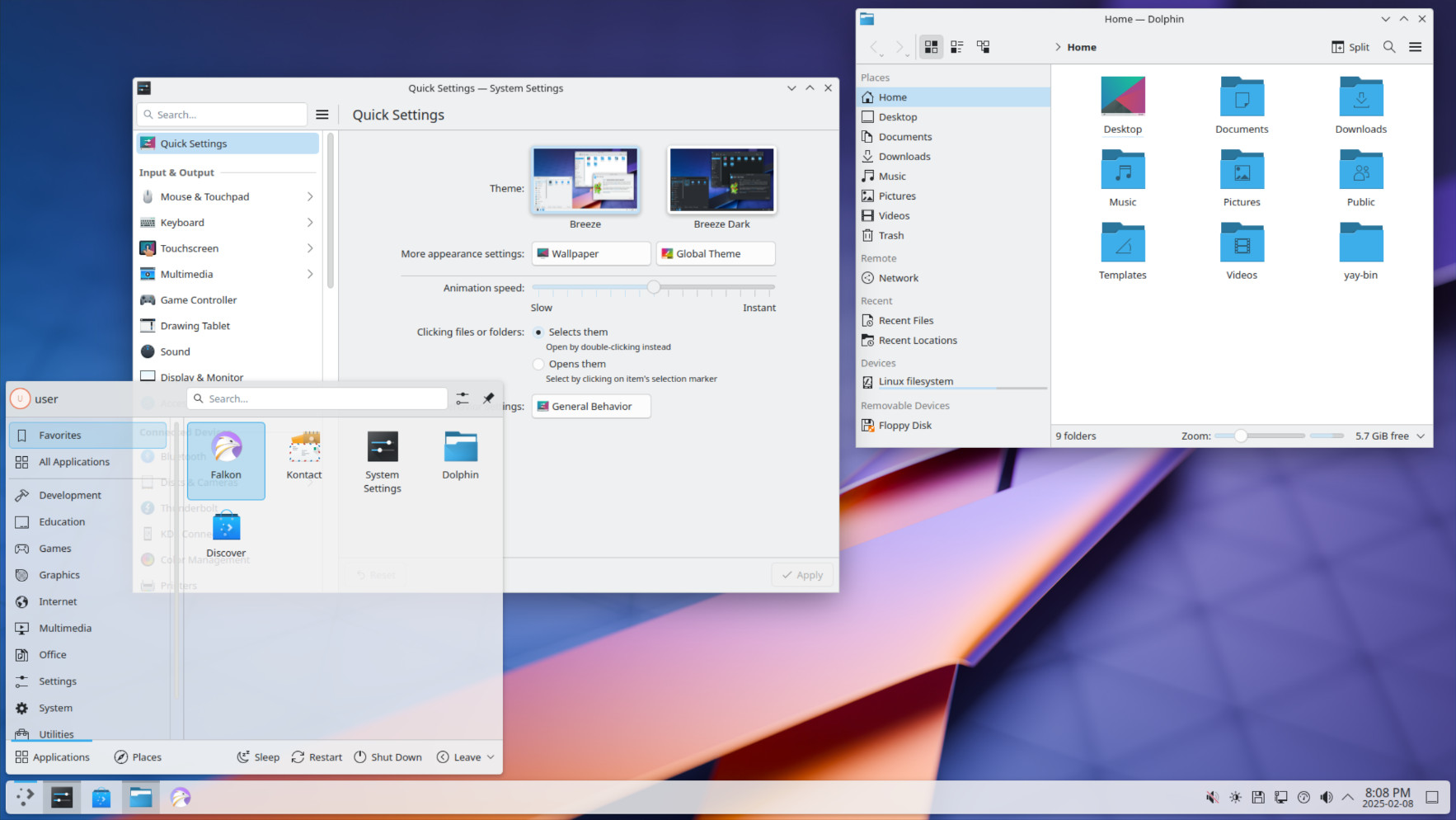Viewport: 1456px width, 820px height.
Task: Toggle Split view in Dolphin
Action: 1350,47
